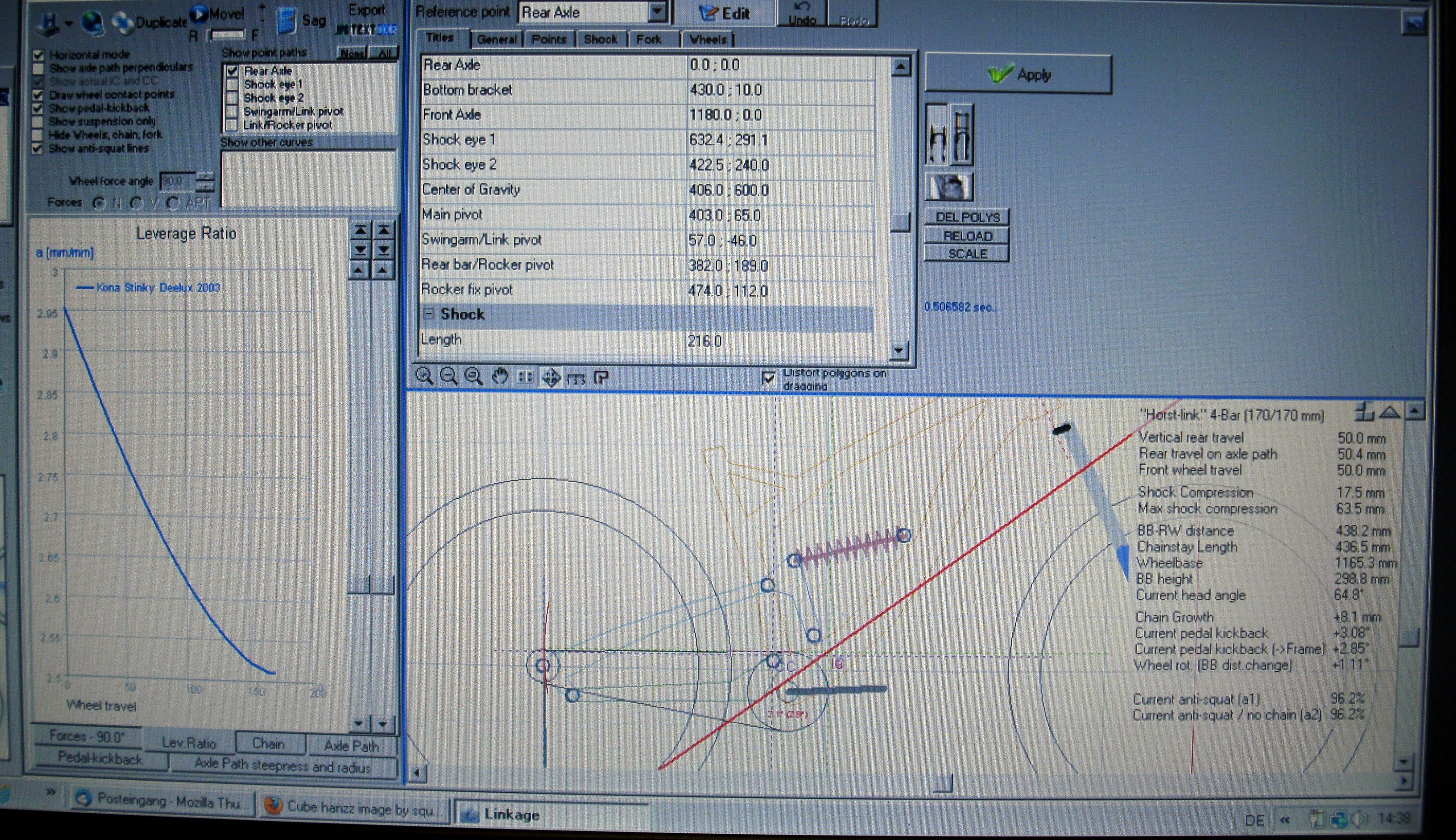Click the right jump-to-bottom arrow icon
The width and height of the screenshot is (1456, 840).
pyautogui.click(x=384, y=250)
